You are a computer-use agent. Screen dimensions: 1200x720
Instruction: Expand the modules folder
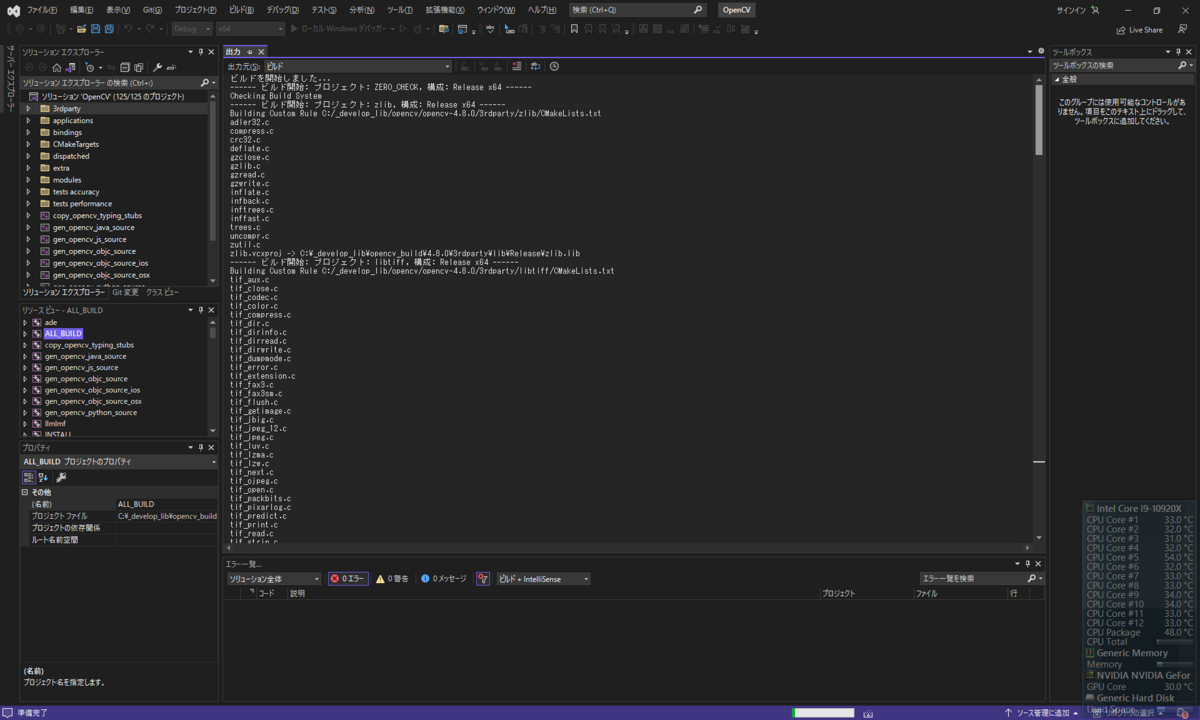(x=29, y=180)
